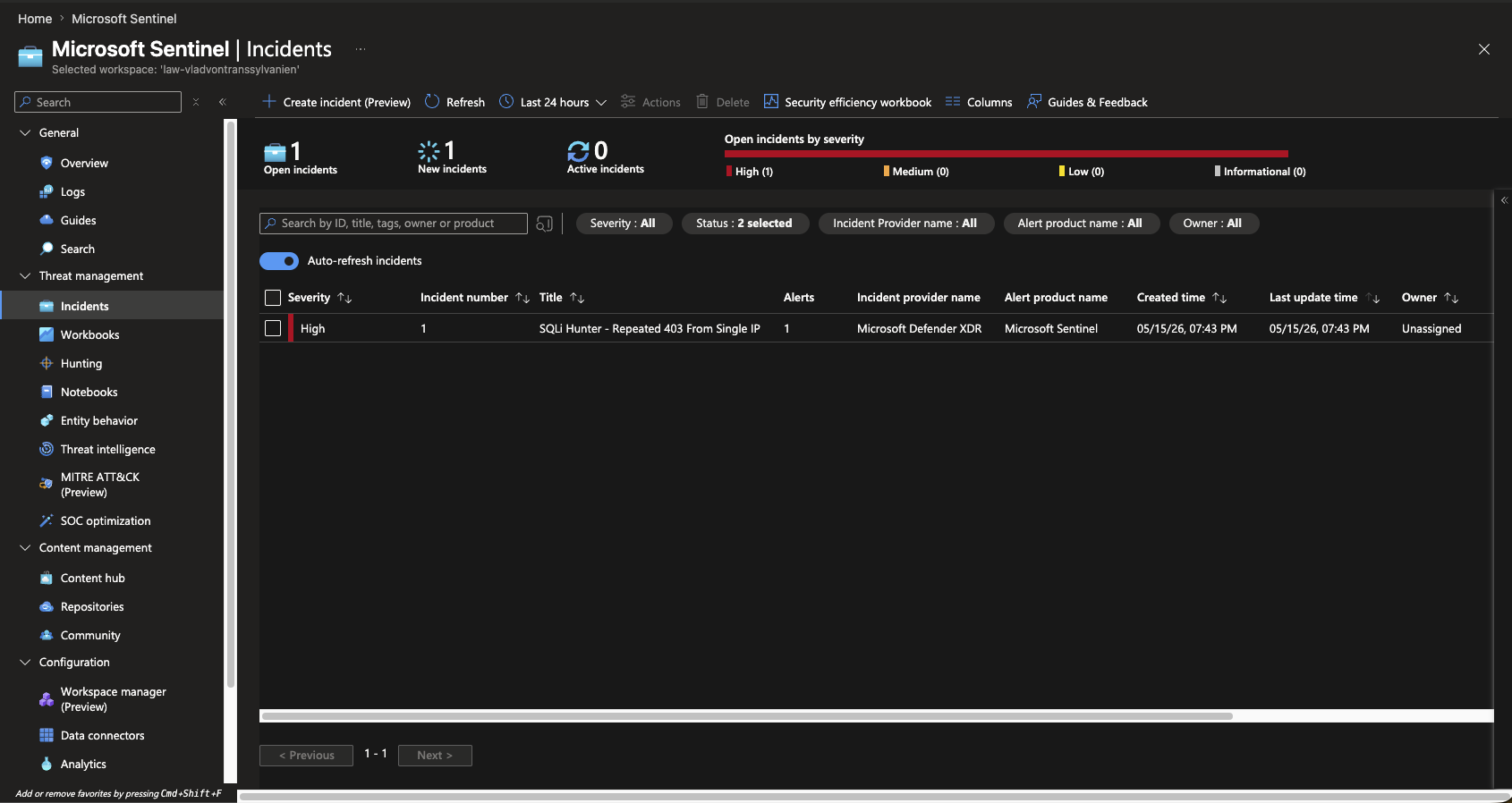Click the Workspace manager icon
This screenshot has height=803, width=1512.
point(47,699)
